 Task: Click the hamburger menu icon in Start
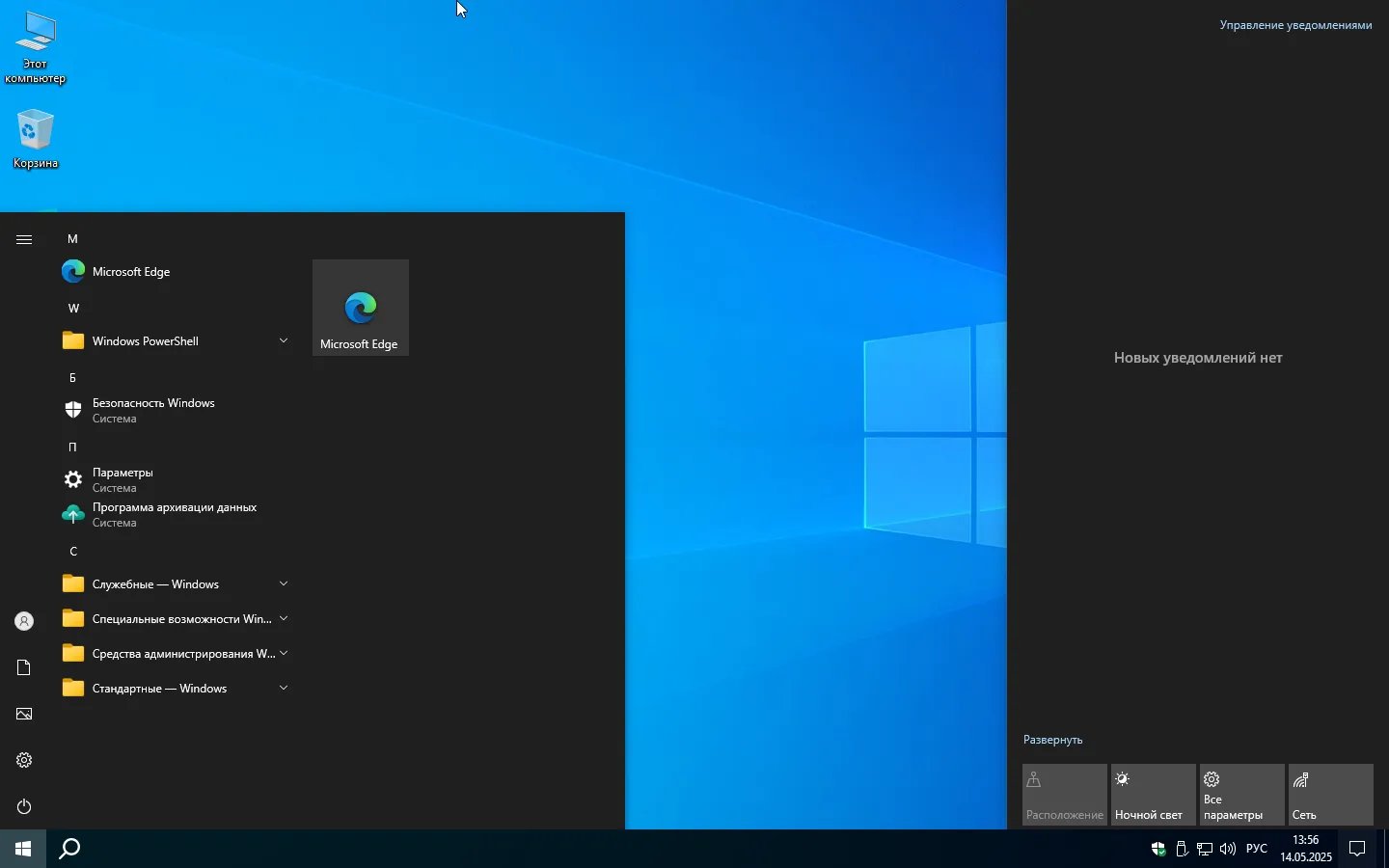pyautogui.click(x=24, y=239)
